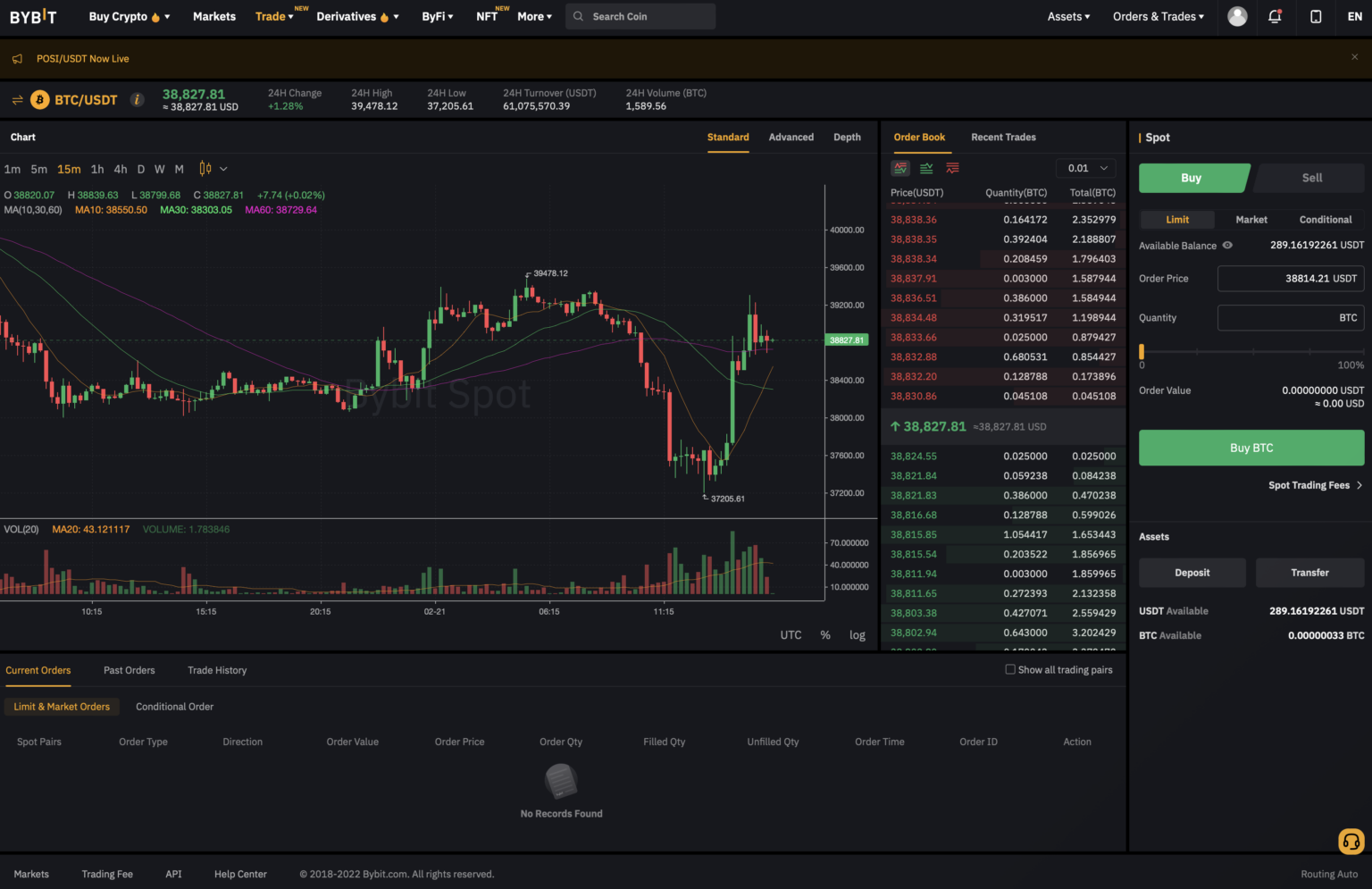Select the combined buy/sell order book view
Image resolution: width=1372 pixels, height=889 pixels.
click(900, 167)
